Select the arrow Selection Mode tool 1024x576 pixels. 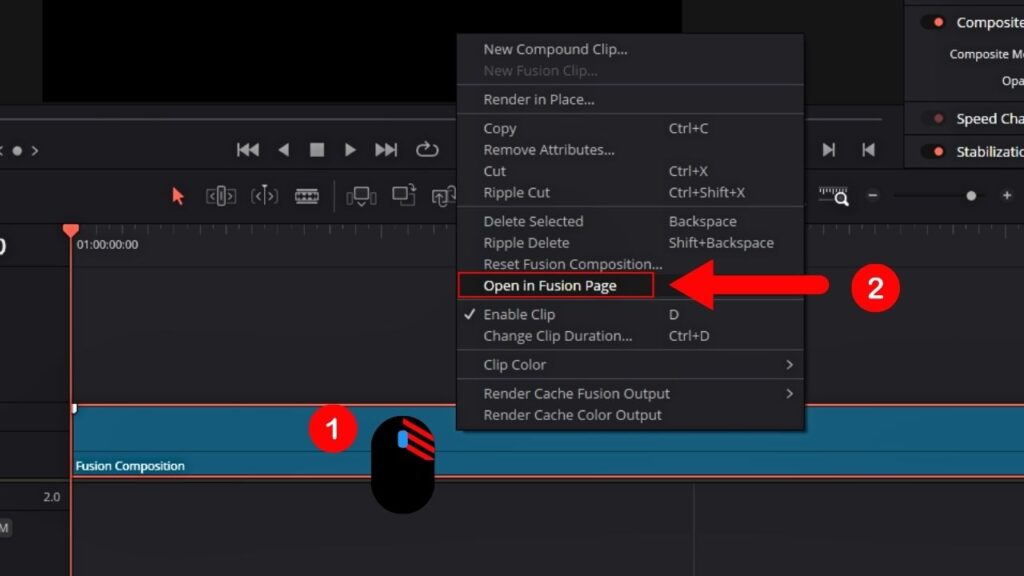pyautogui.click(x=178, y=196)
